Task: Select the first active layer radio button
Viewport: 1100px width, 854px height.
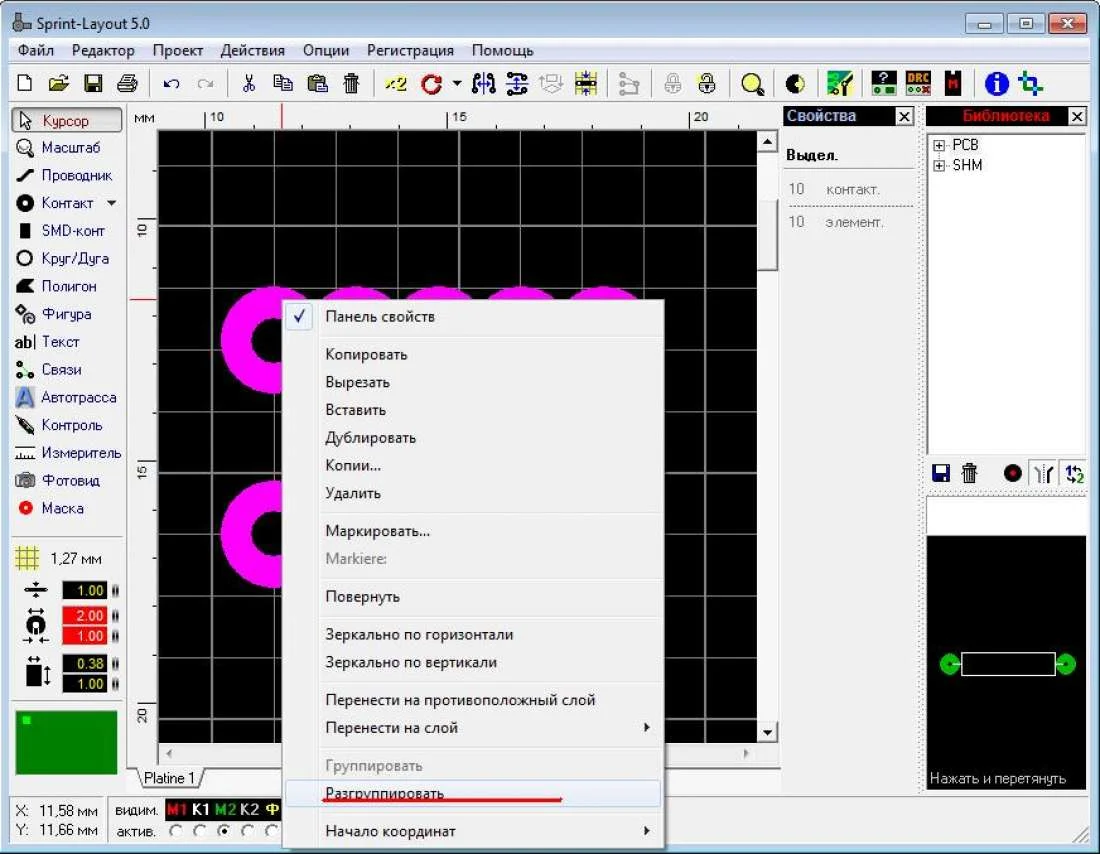Action: (x=176, y=831)
